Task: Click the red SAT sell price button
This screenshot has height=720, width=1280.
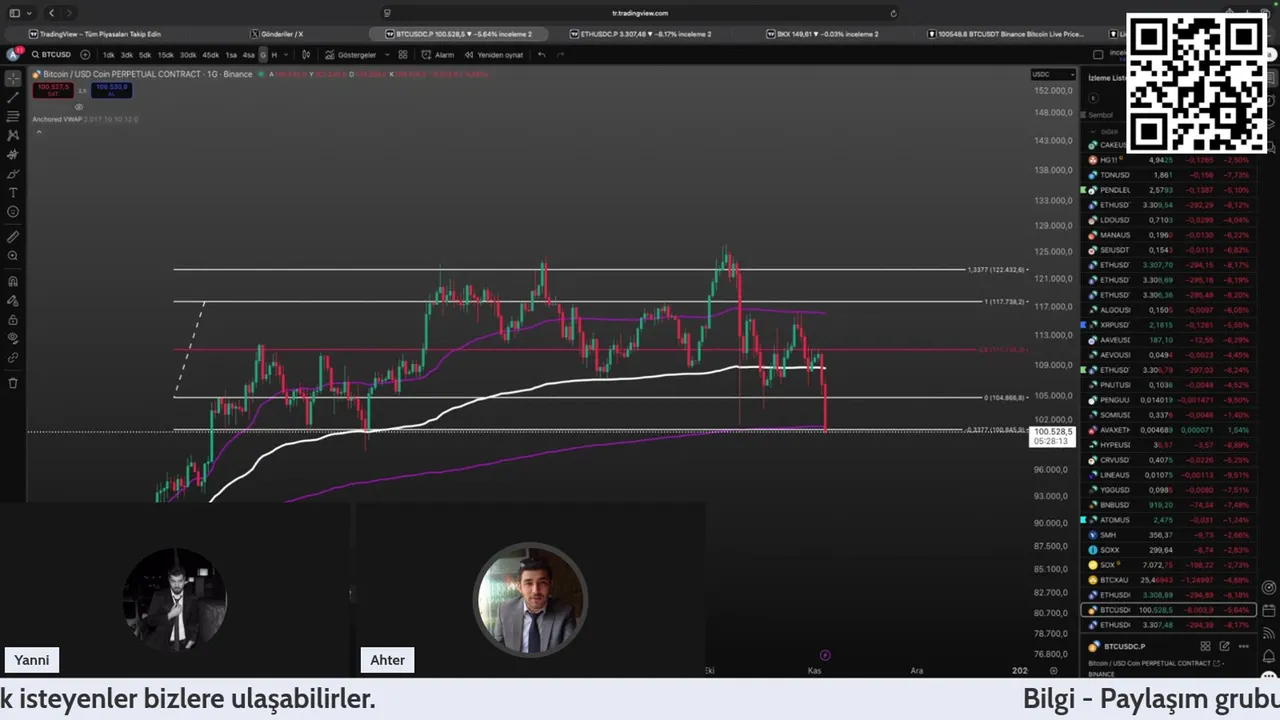Action: pos(52,90)
